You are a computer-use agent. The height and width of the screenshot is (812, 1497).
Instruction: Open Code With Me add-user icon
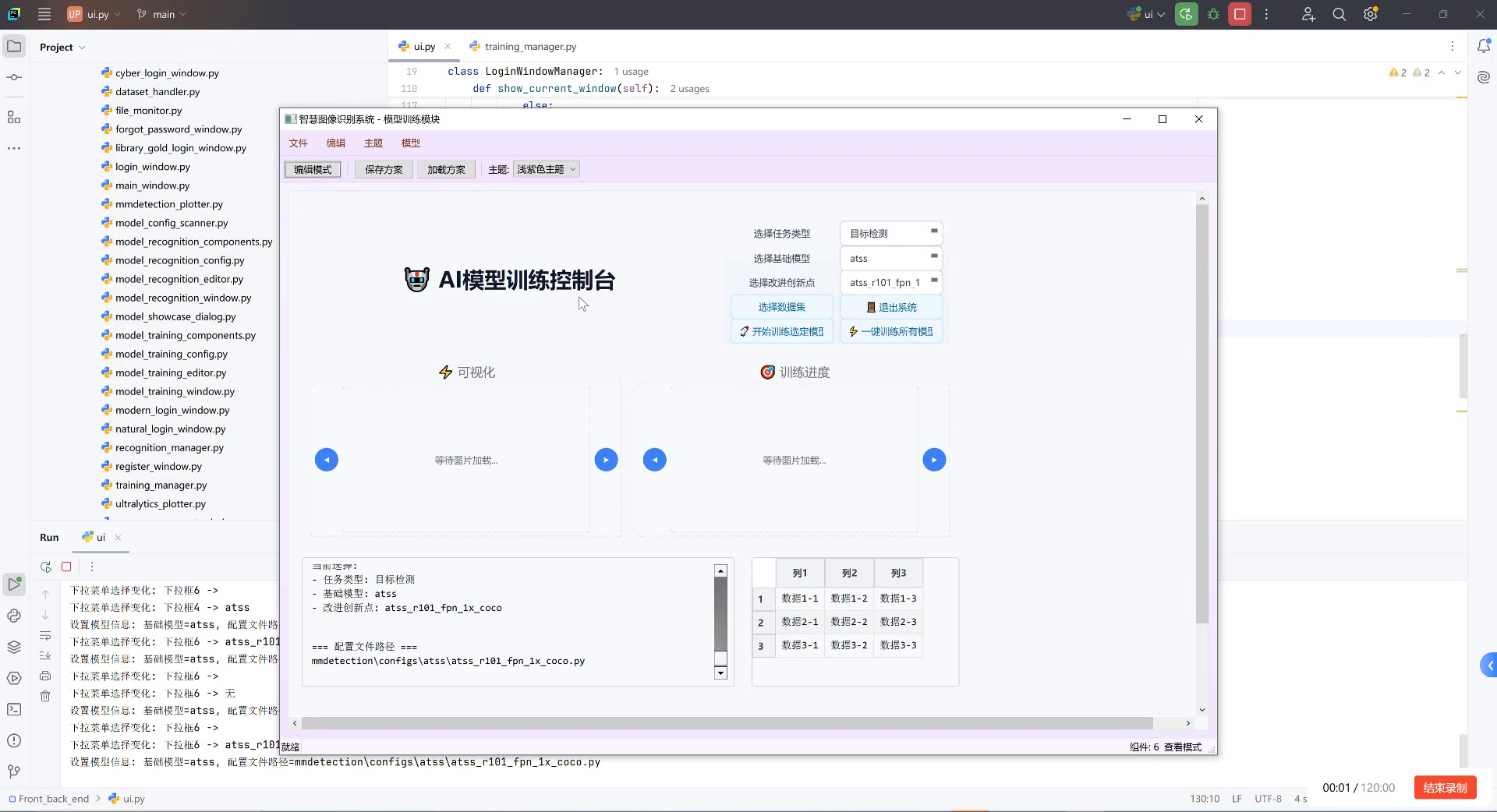pyautogui.click(x=1308, y=14)
